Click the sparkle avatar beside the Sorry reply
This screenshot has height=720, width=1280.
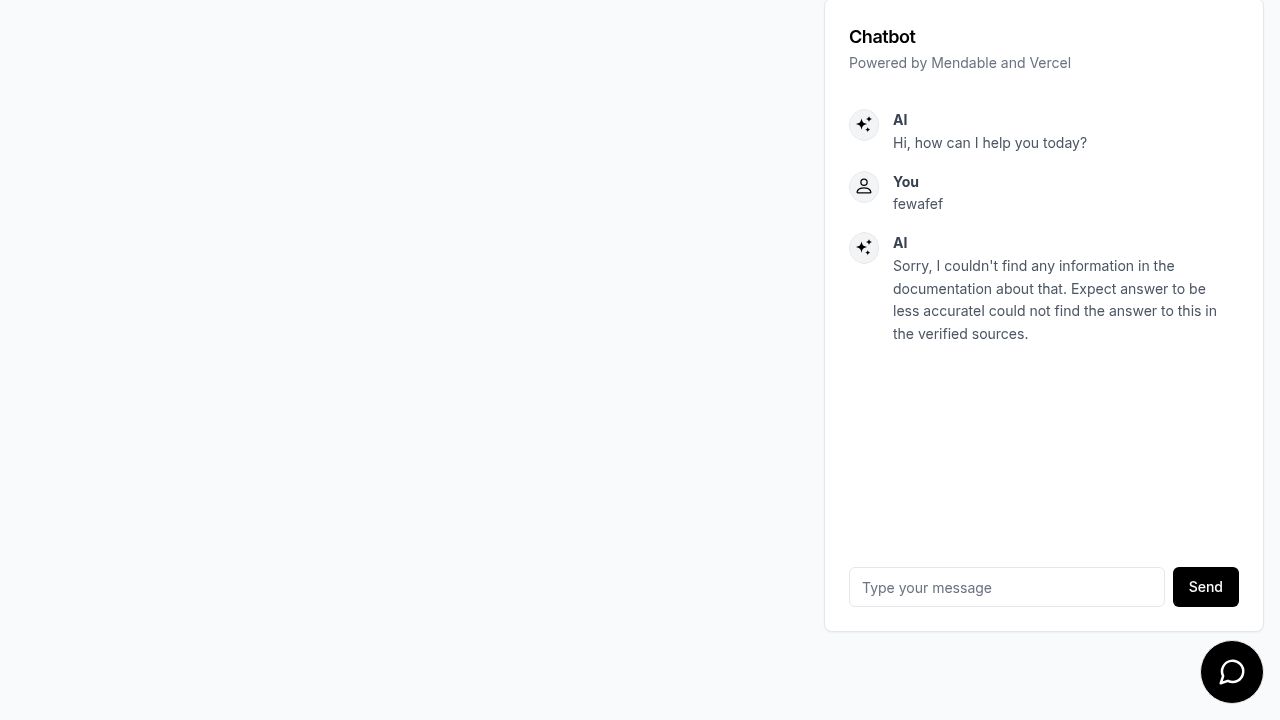(x=864, y=248)
